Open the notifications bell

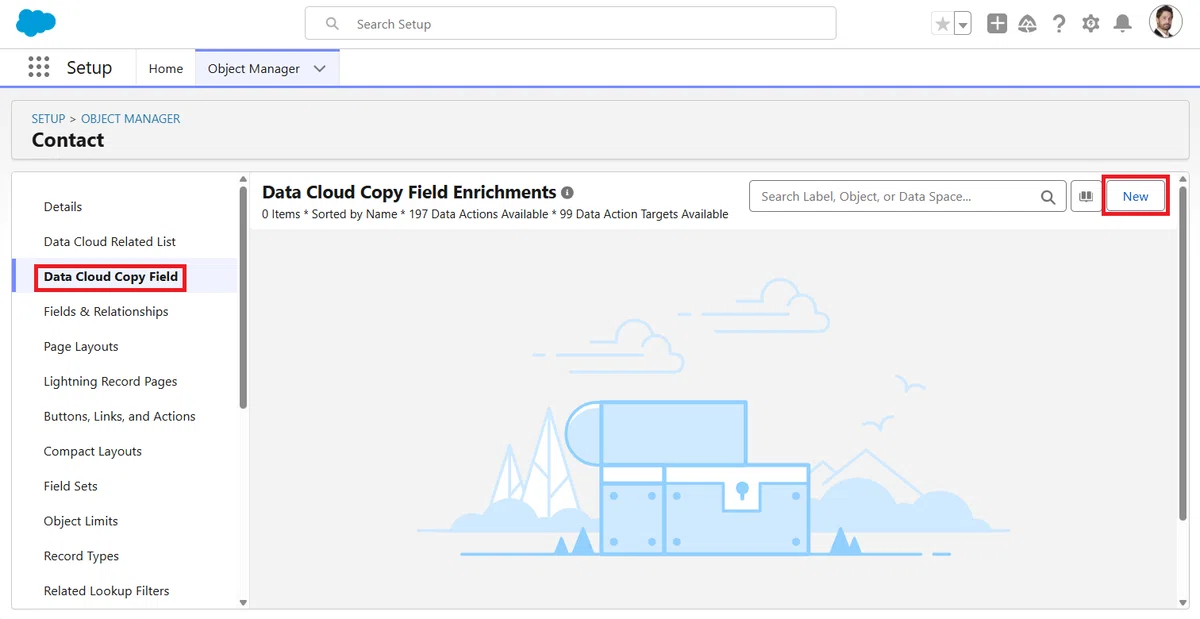tap(1123, 23)
